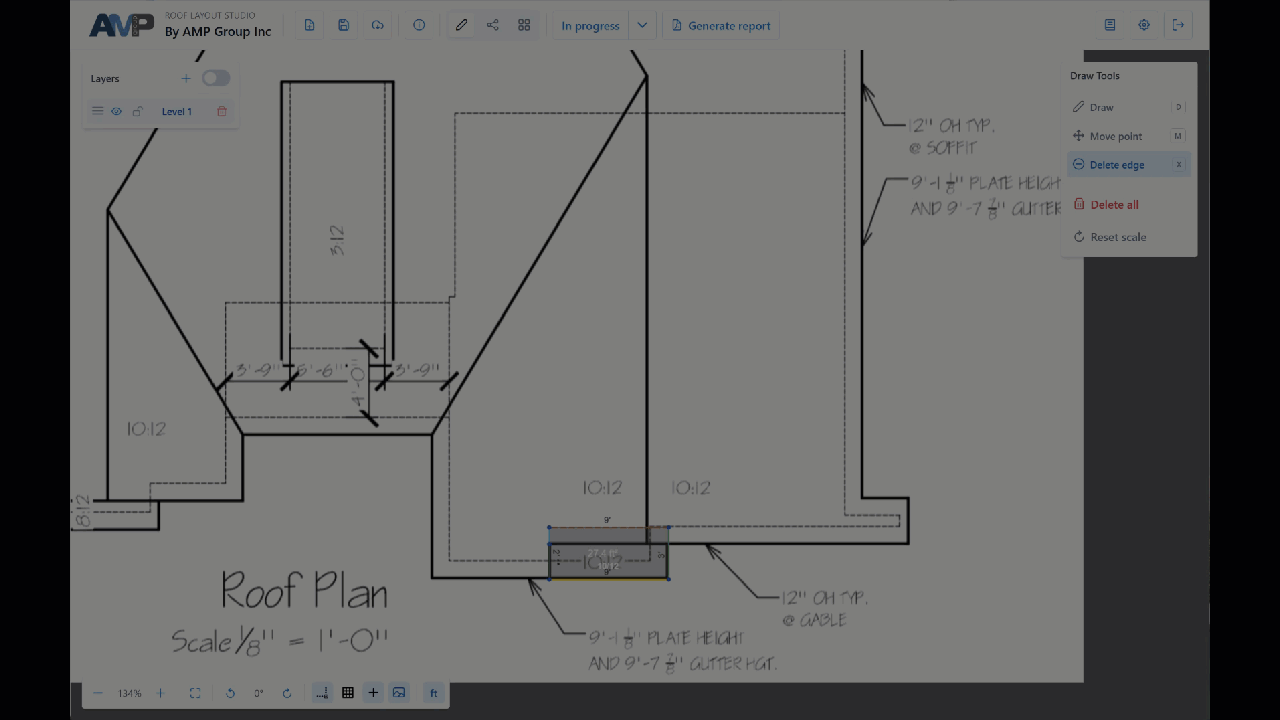Rotate clockwise with right rotate icon
Image resolution: width=1280 pixels, height=720 pixels.
coord(287,693)
